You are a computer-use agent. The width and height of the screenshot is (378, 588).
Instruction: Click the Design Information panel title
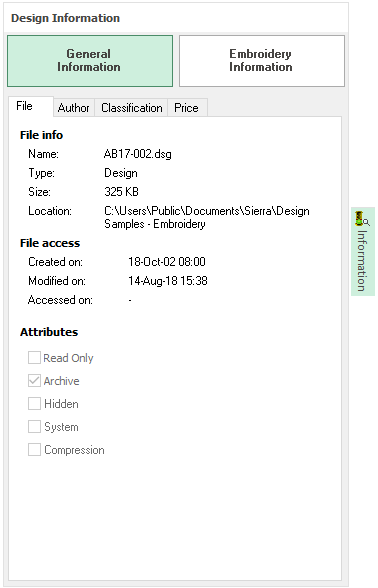point(65,18)
